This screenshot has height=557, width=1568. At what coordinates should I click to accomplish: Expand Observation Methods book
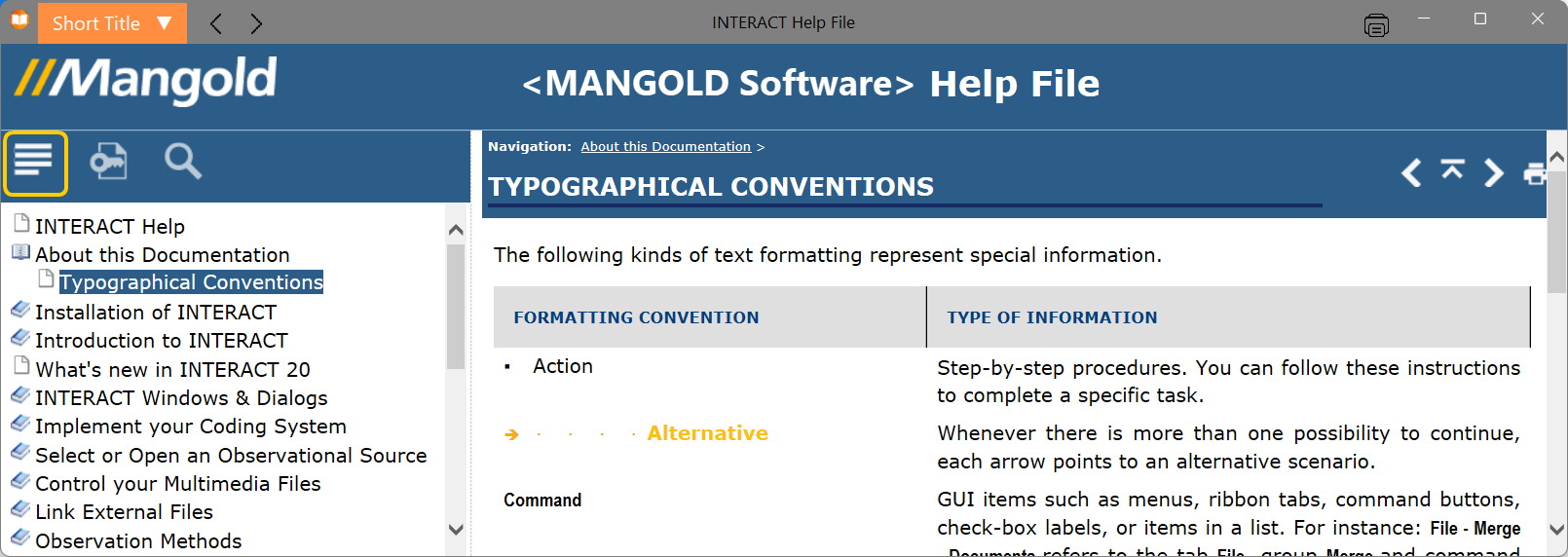coord(20,538)
